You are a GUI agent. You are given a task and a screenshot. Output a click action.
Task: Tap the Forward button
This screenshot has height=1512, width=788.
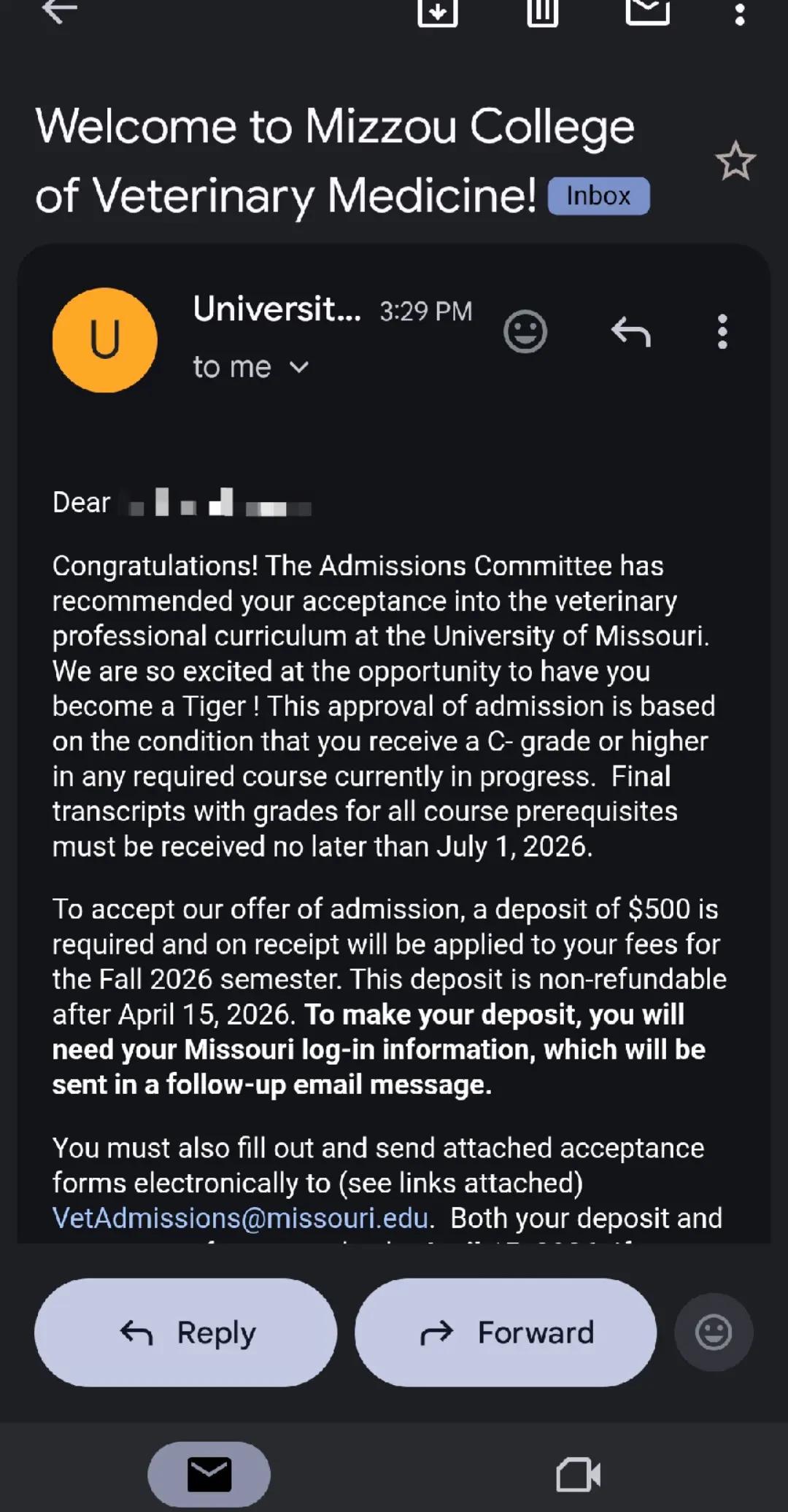pyautogui.click(x=506, y=1332)
